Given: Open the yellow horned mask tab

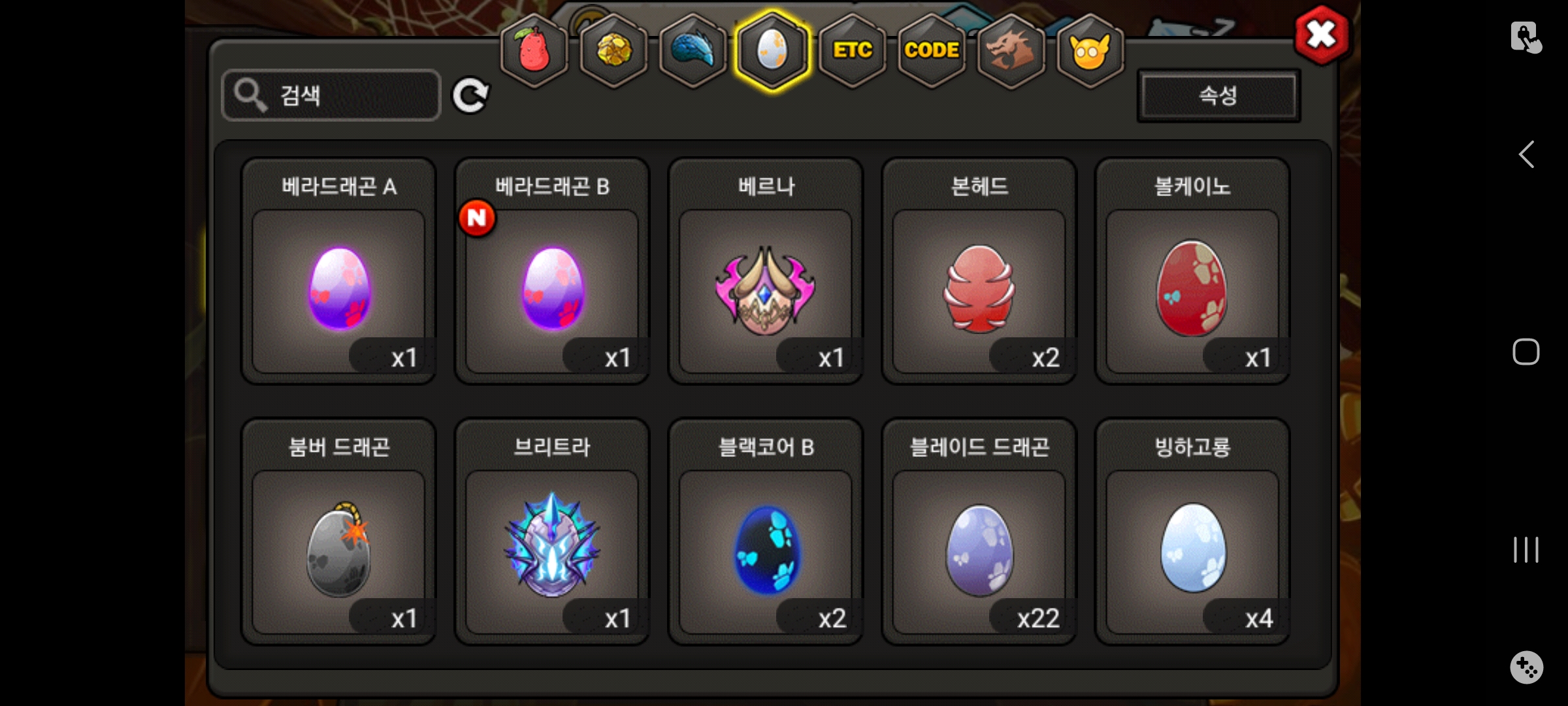Looking at the screenshot, I should pyautogui.click(x=1090, y=50).
